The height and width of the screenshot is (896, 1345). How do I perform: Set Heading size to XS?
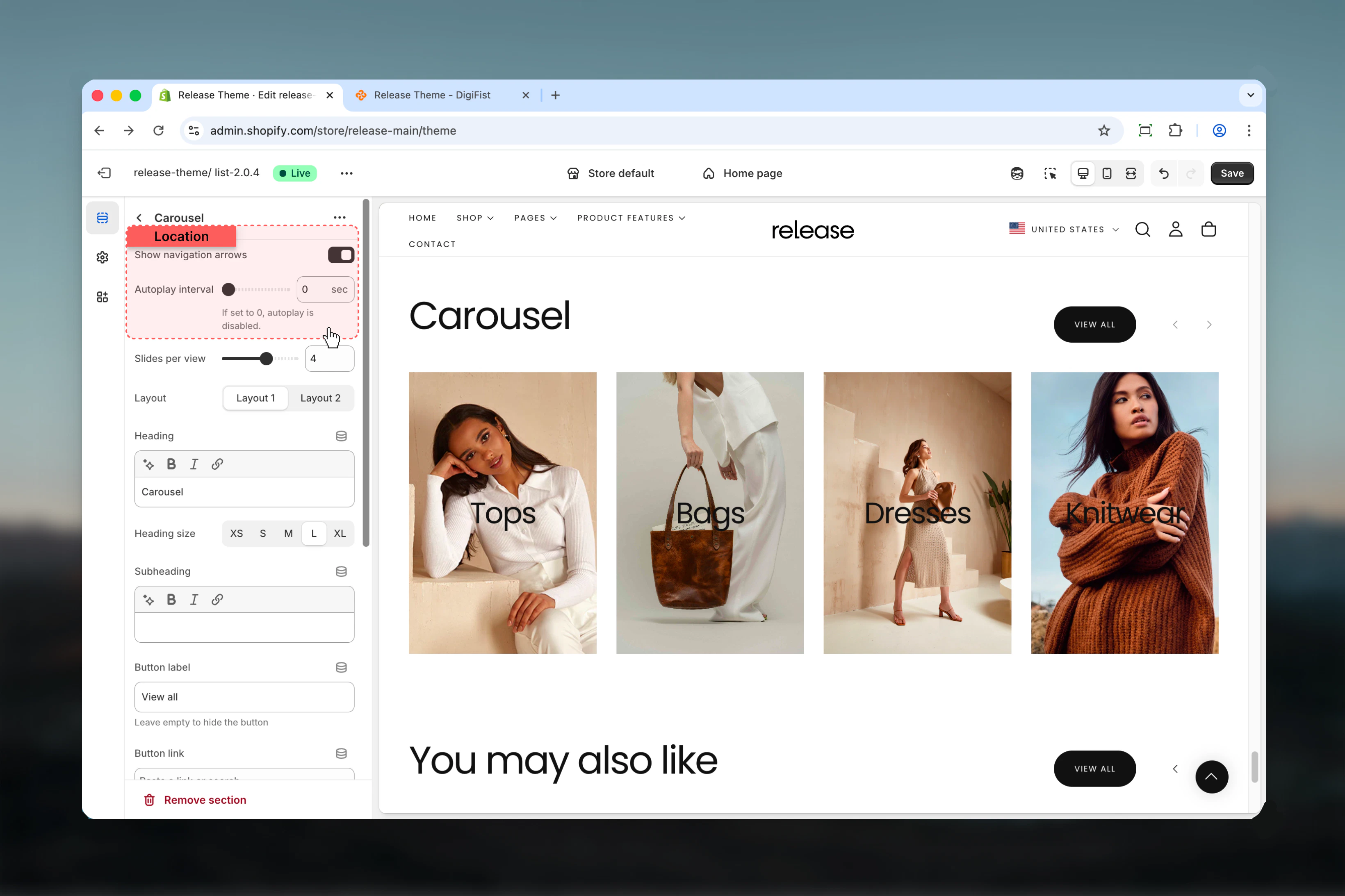[236, 533]
